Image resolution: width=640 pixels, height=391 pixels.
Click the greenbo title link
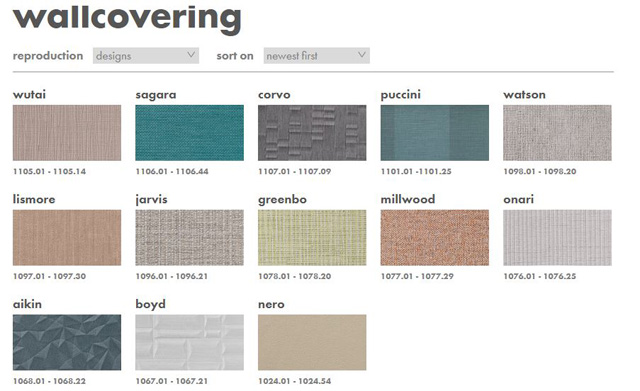[x=282, y=200]
